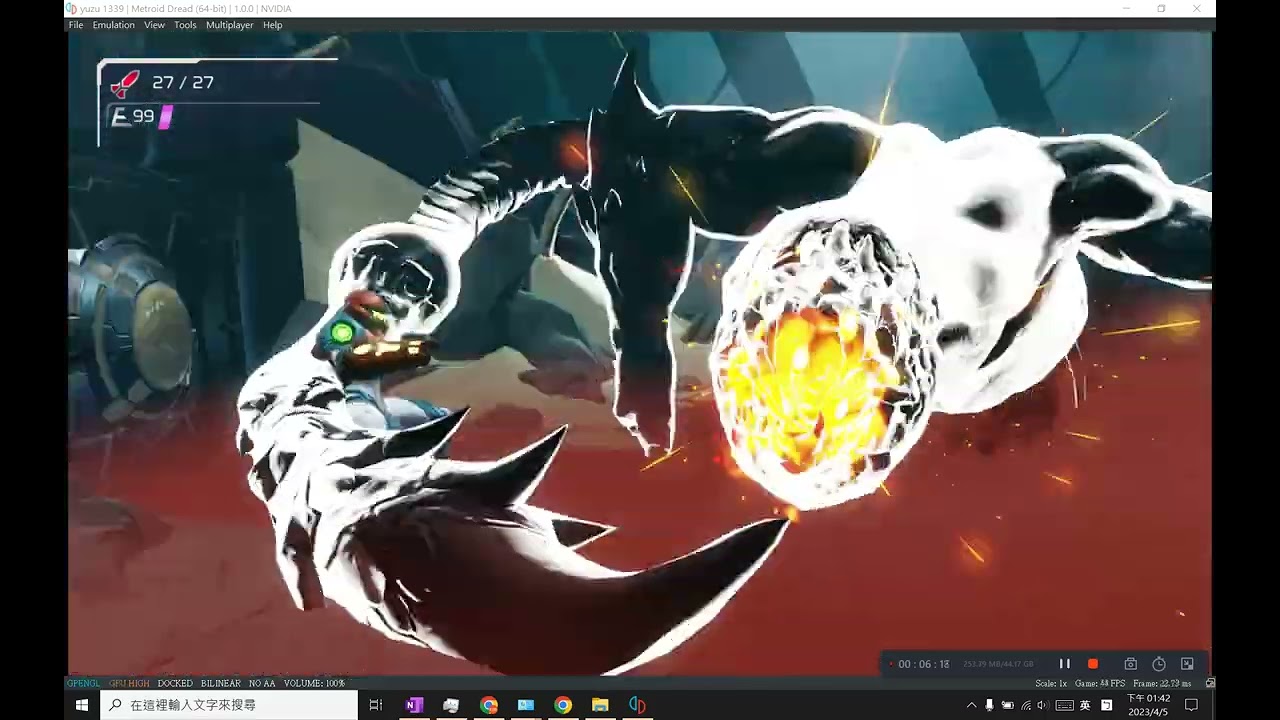Image resolution: width=1280 pixels, height=720 pixels.
Task: Pause the screen recording
Action: pyautogui.click(x=1064, y=664)
